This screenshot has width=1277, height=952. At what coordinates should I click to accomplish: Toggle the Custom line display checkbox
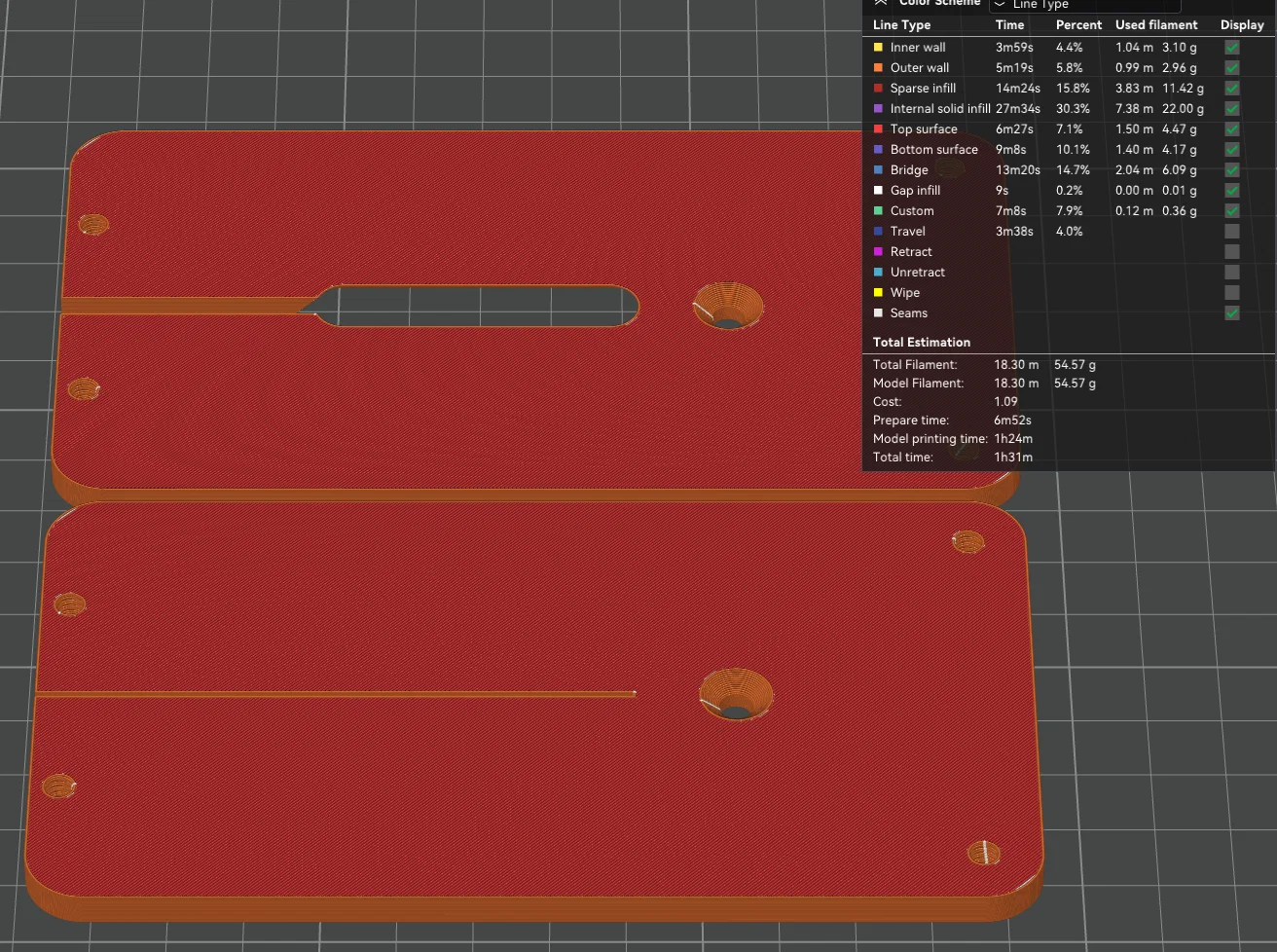point(1232,210)
